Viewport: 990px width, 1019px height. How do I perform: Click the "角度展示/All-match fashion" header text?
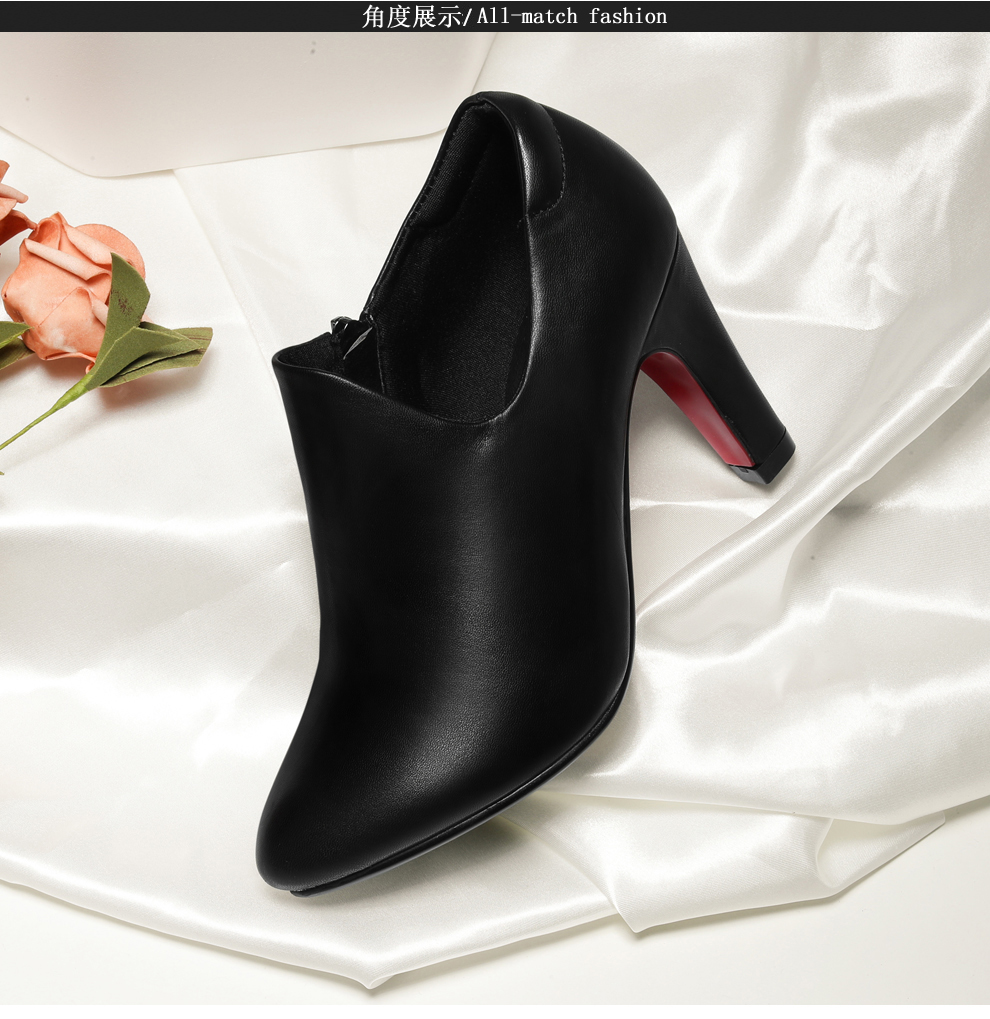click(514, 16)
